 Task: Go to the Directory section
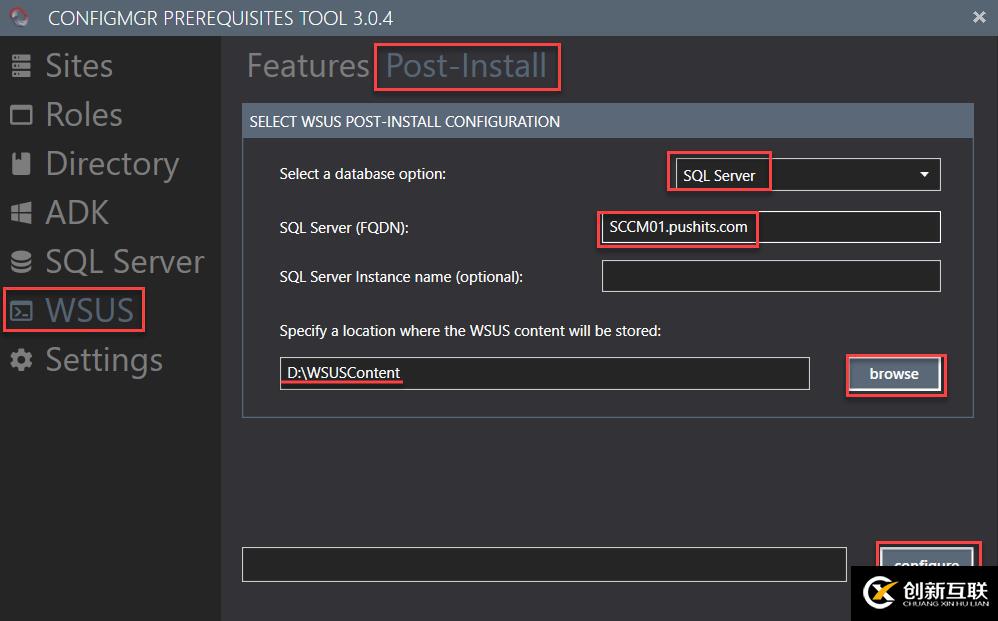pyautogui.click(x=112, y=164)
